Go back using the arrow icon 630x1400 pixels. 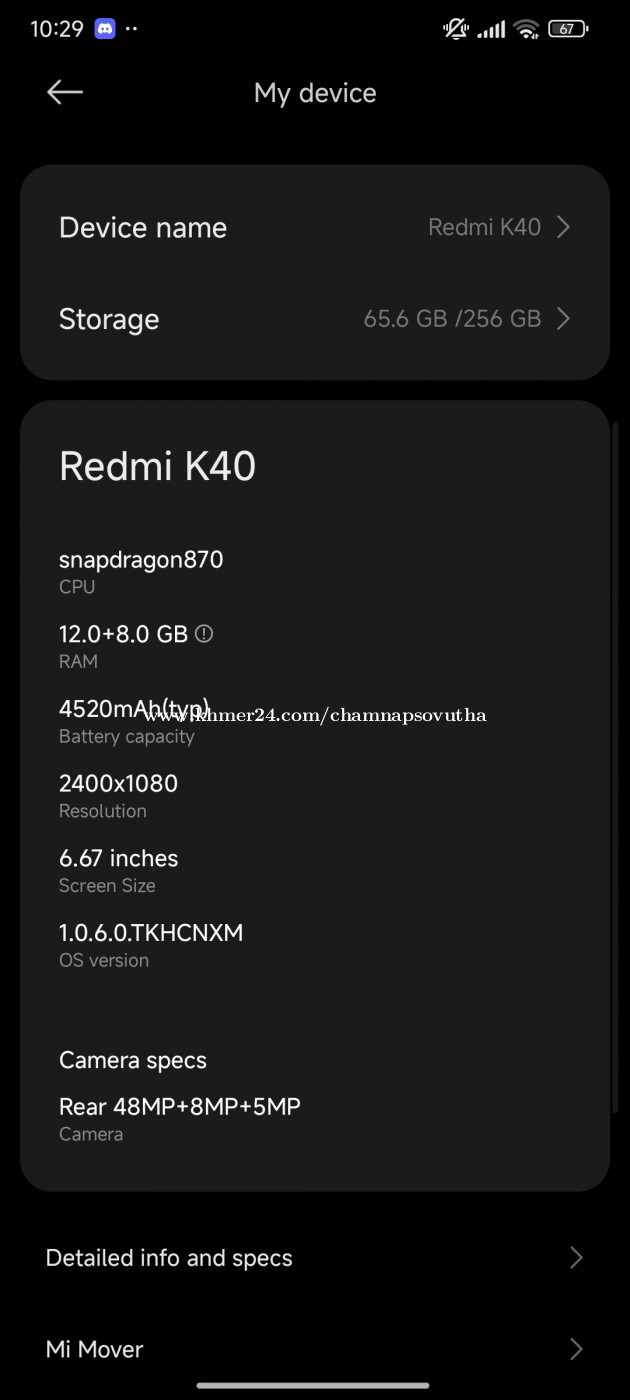pos(65,92)
